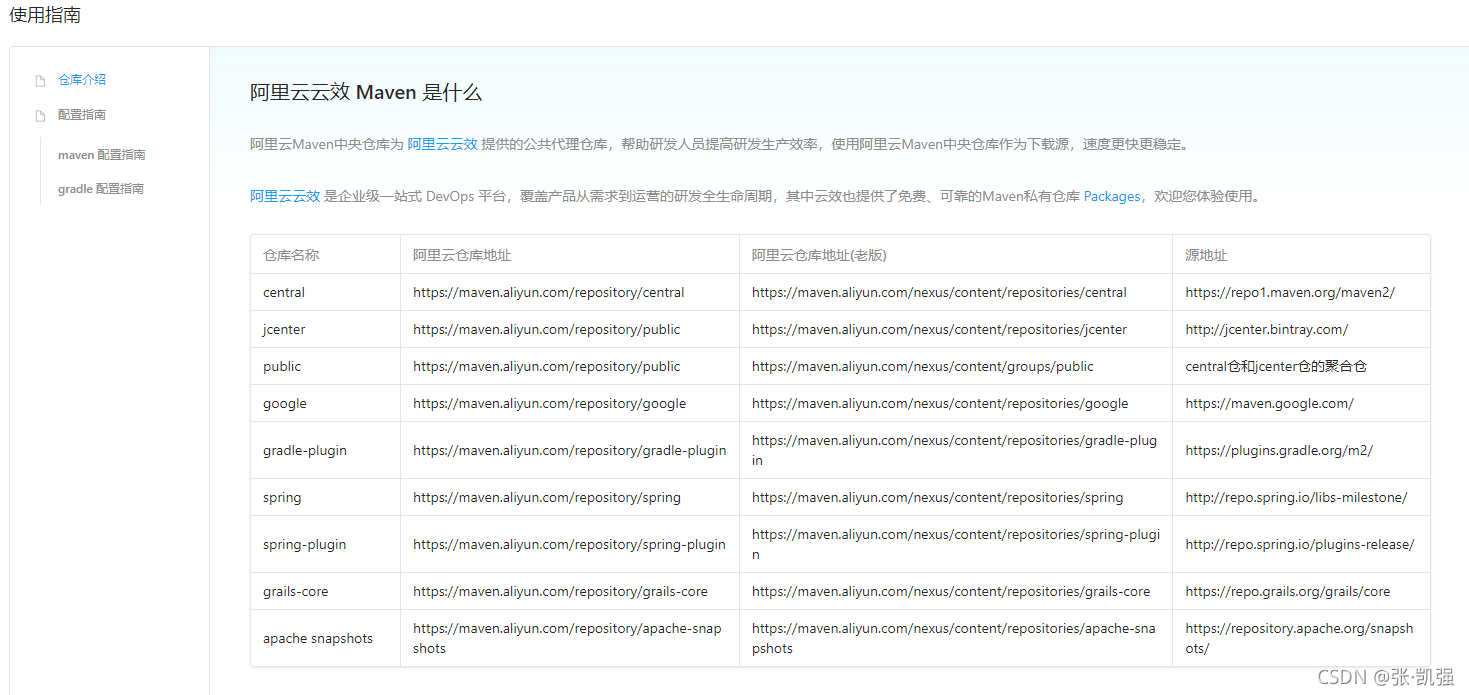Open the 配置指南 sidebar item
Image resolution: width=1469 pixels, height=695 pixels.
pos(82,115)
